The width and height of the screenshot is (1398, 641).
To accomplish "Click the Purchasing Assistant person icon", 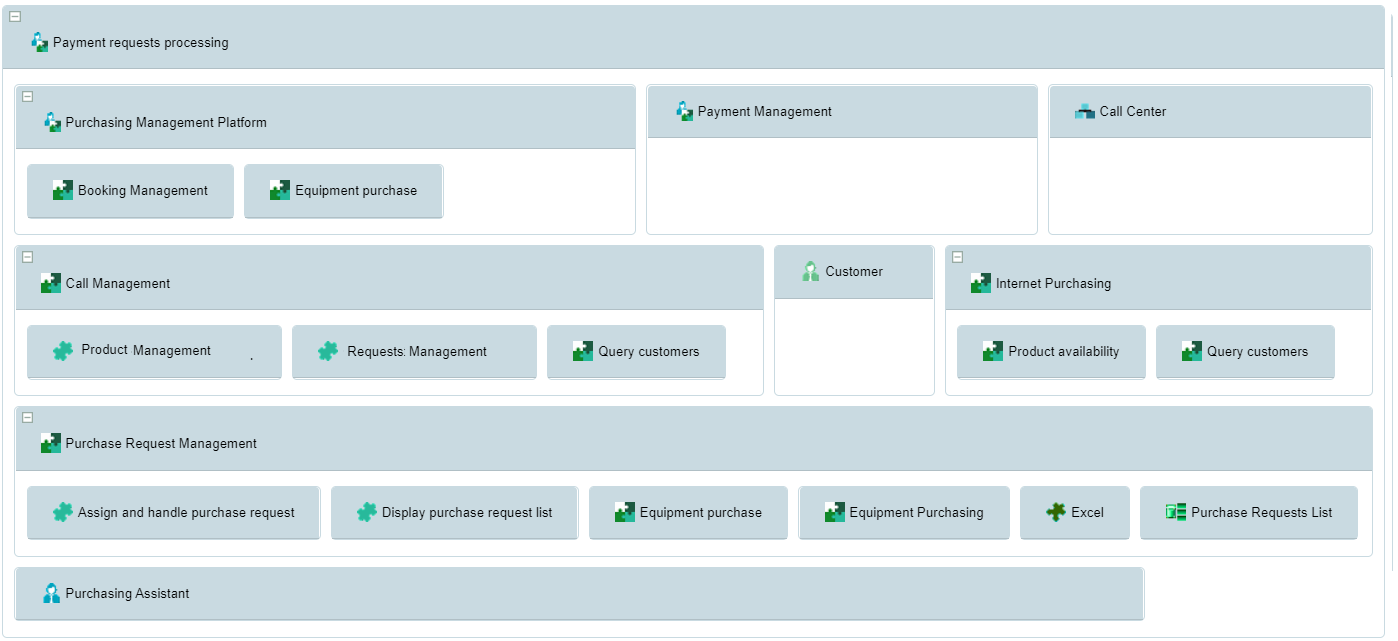I will pyautogui.click(x=52, y=593).
